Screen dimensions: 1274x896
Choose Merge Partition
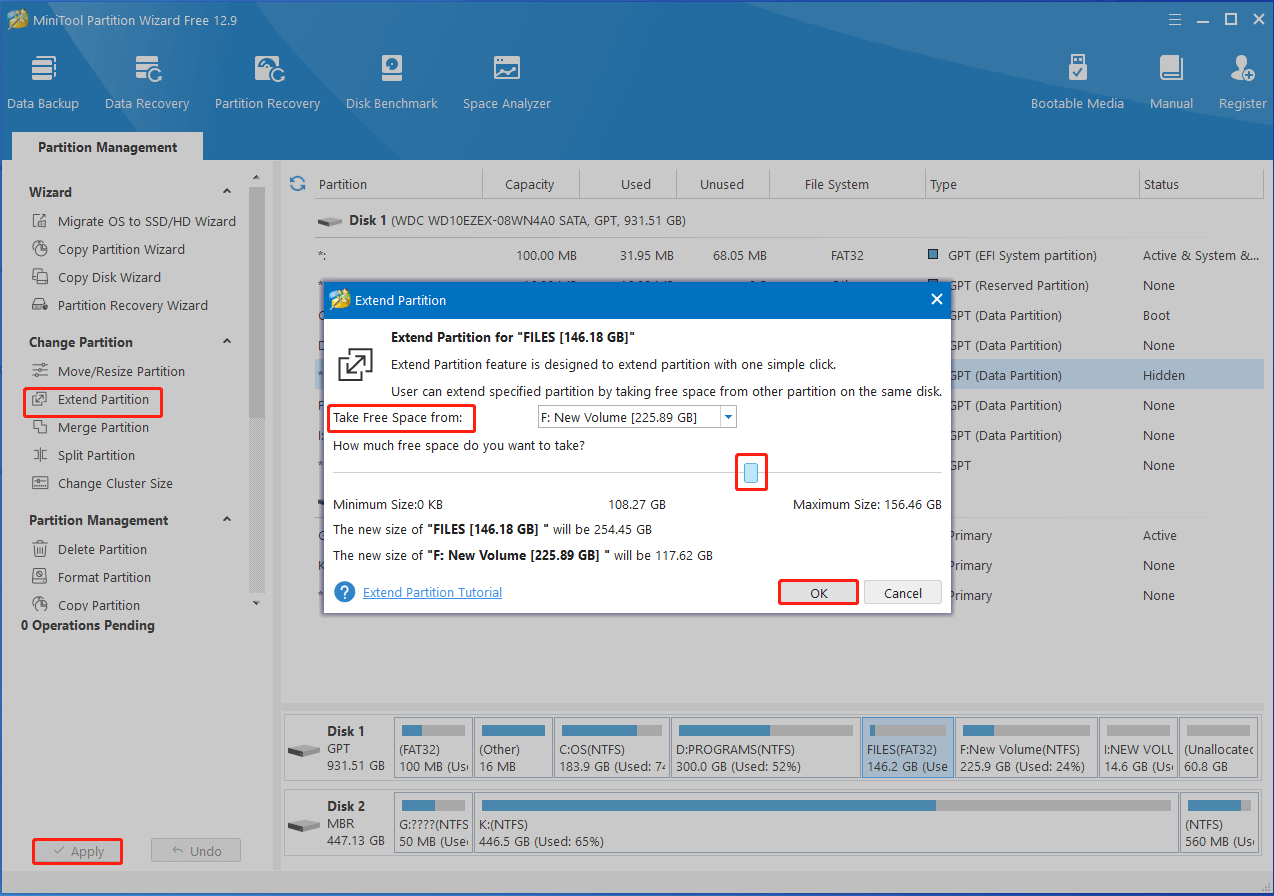click(x=90, y=428)
